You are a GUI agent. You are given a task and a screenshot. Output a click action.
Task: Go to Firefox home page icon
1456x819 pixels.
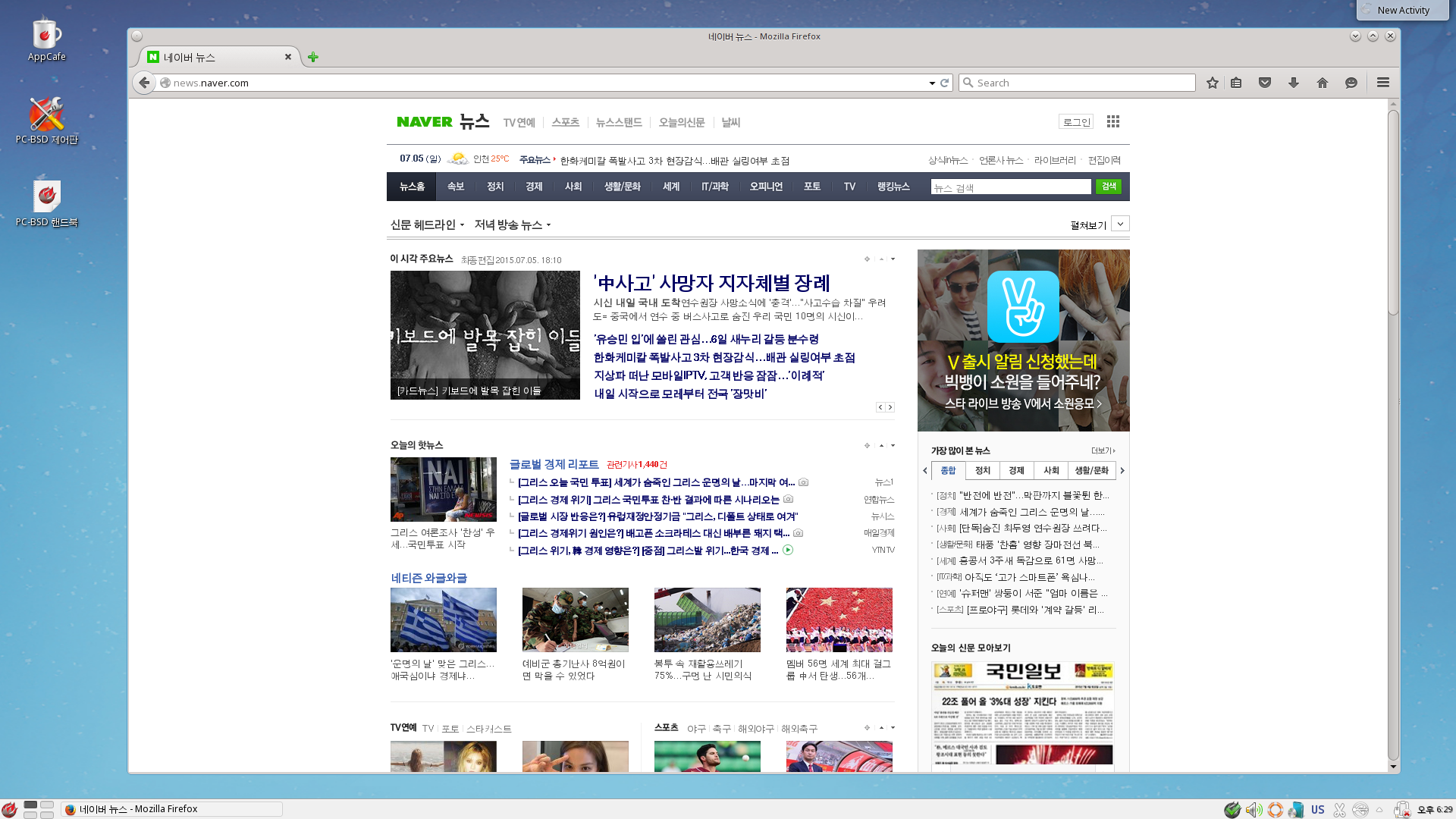click(x=1323, y=83)
